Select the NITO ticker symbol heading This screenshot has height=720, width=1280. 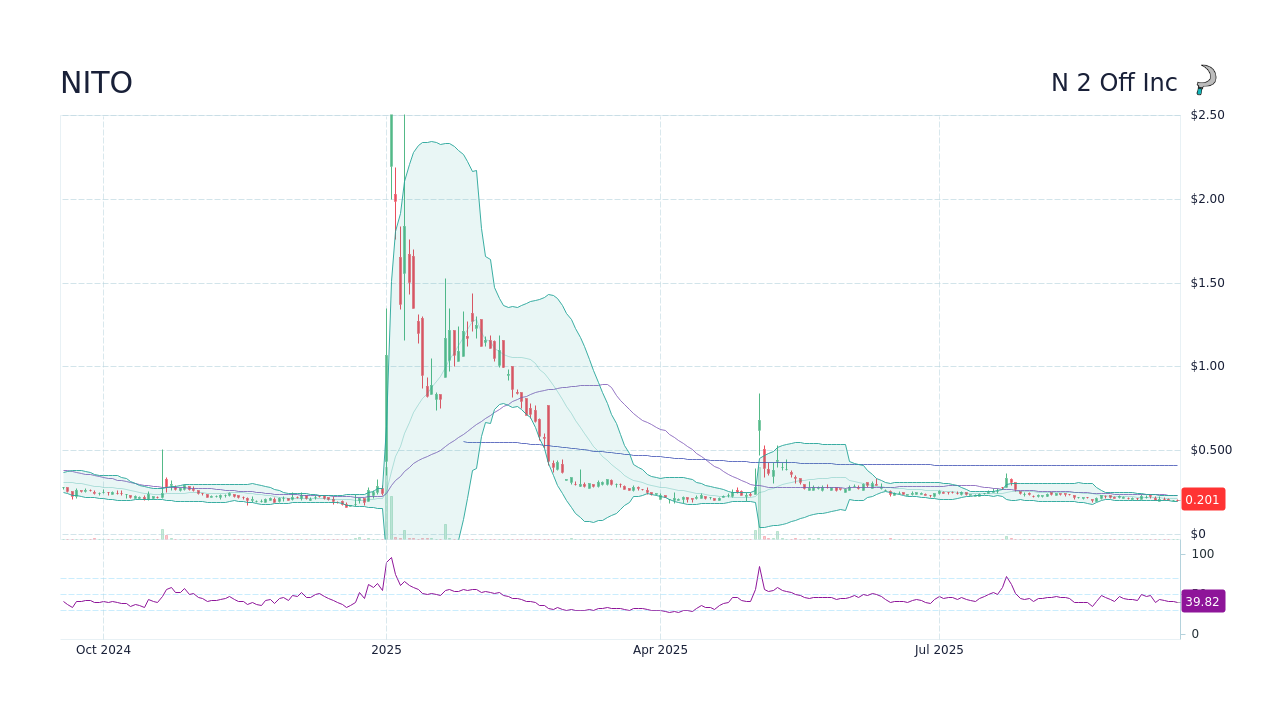(95, 82)
